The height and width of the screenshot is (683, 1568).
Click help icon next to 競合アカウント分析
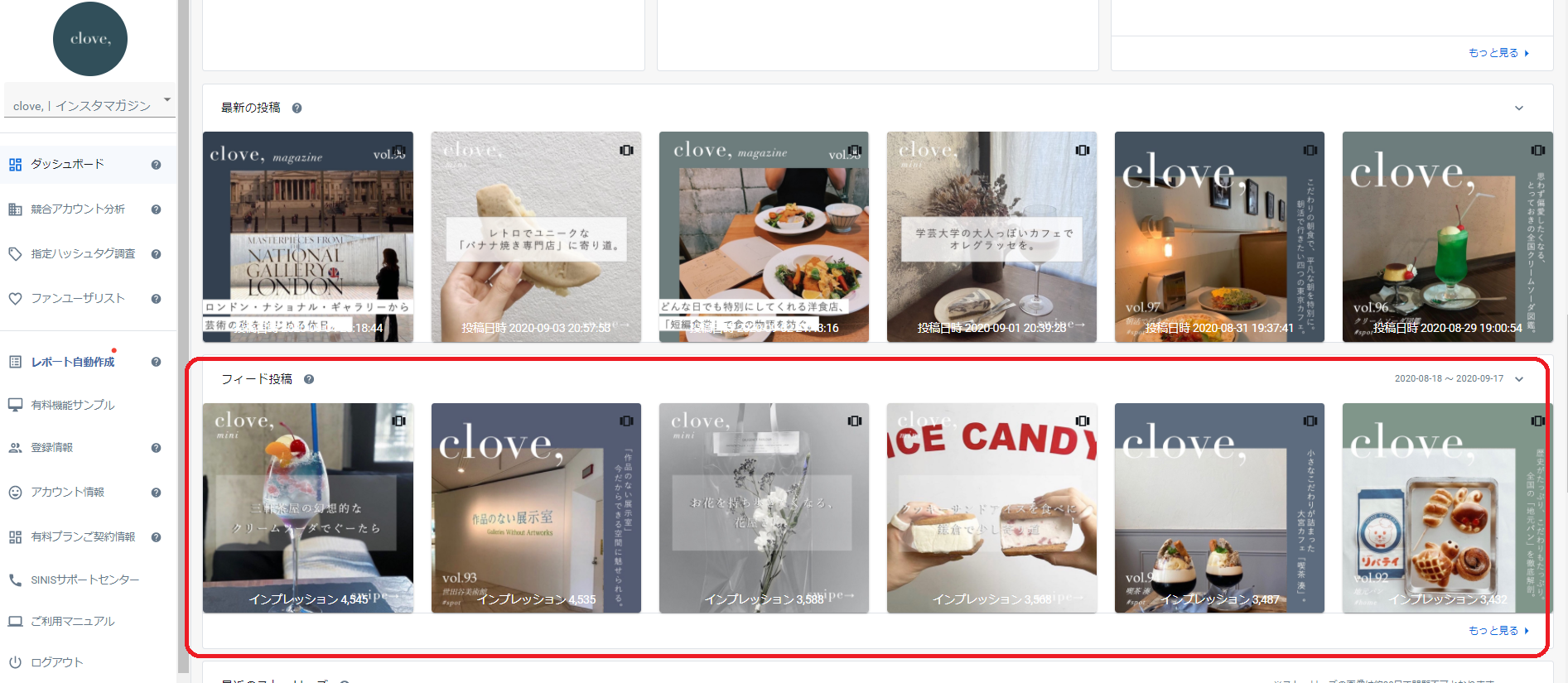coord(156,209)
